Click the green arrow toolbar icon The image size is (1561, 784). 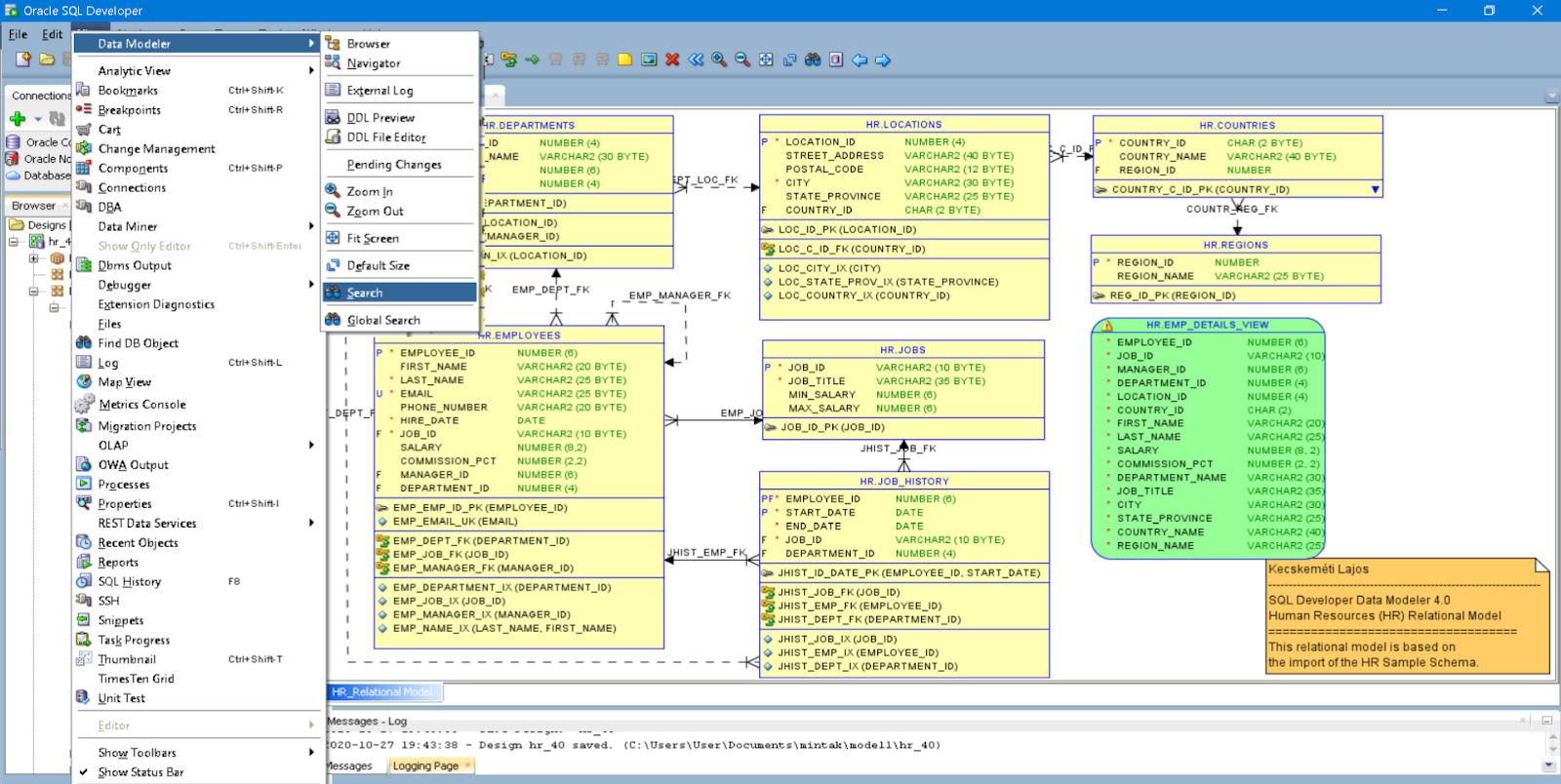pyautogui.click(x=532, y=59)
